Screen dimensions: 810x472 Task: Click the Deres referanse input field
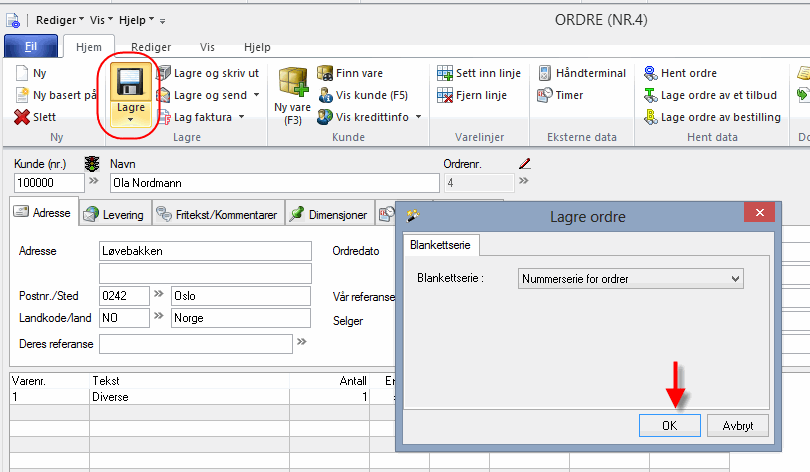[x=195, y=344]
